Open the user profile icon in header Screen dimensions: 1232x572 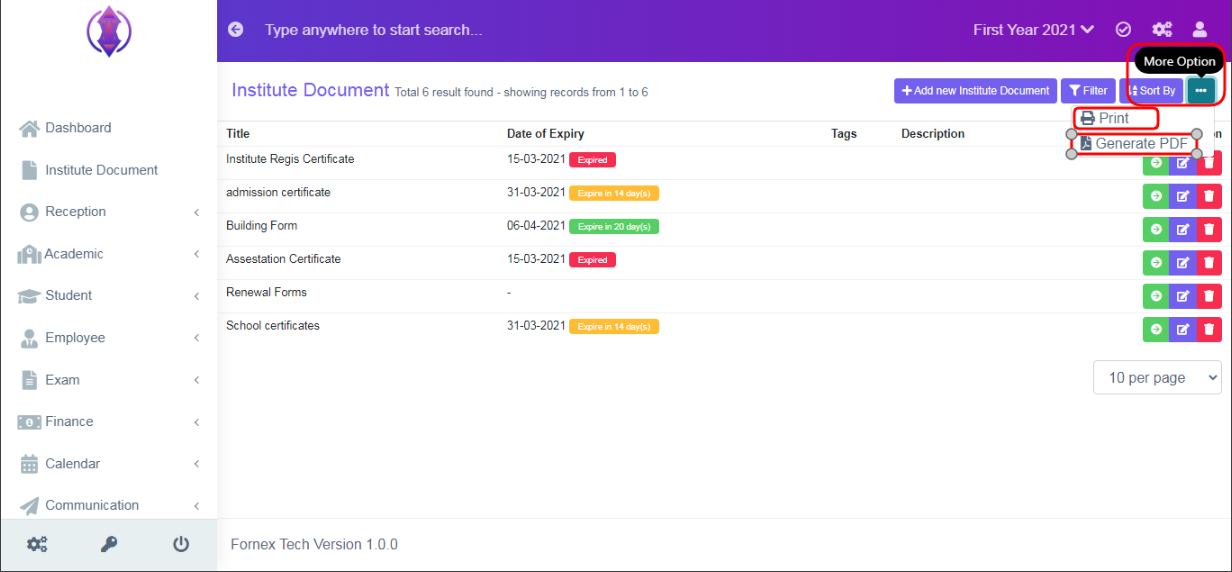(1200, 30)
